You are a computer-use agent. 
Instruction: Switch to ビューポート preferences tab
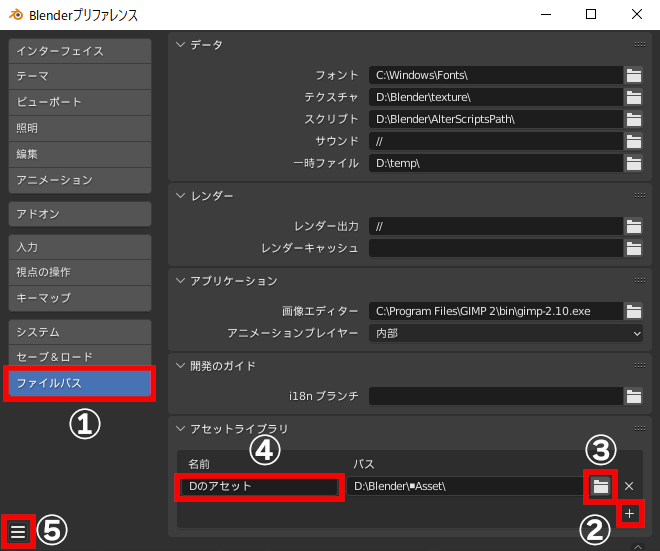pyautogui.click(x=80, y=102)
